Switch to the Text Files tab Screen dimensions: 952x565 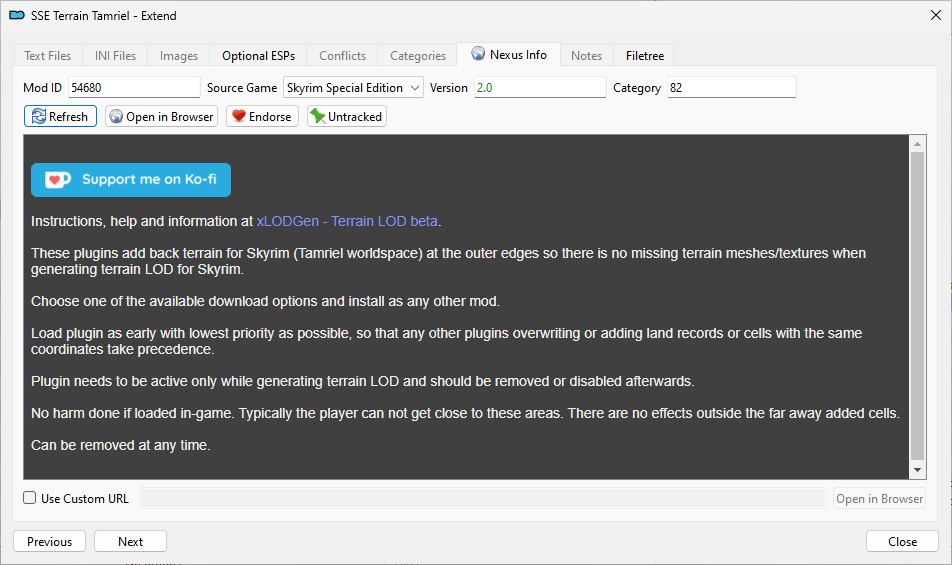(x=47, y=56)
